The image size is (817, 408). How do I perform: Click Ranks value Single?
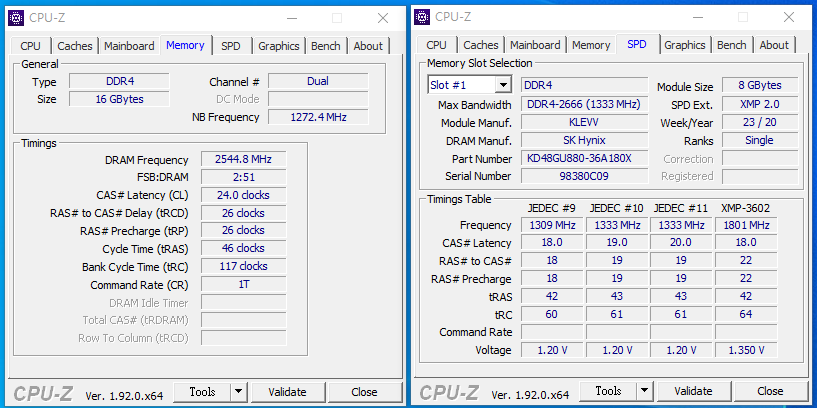pyautogui.click(x=760, y=140)
